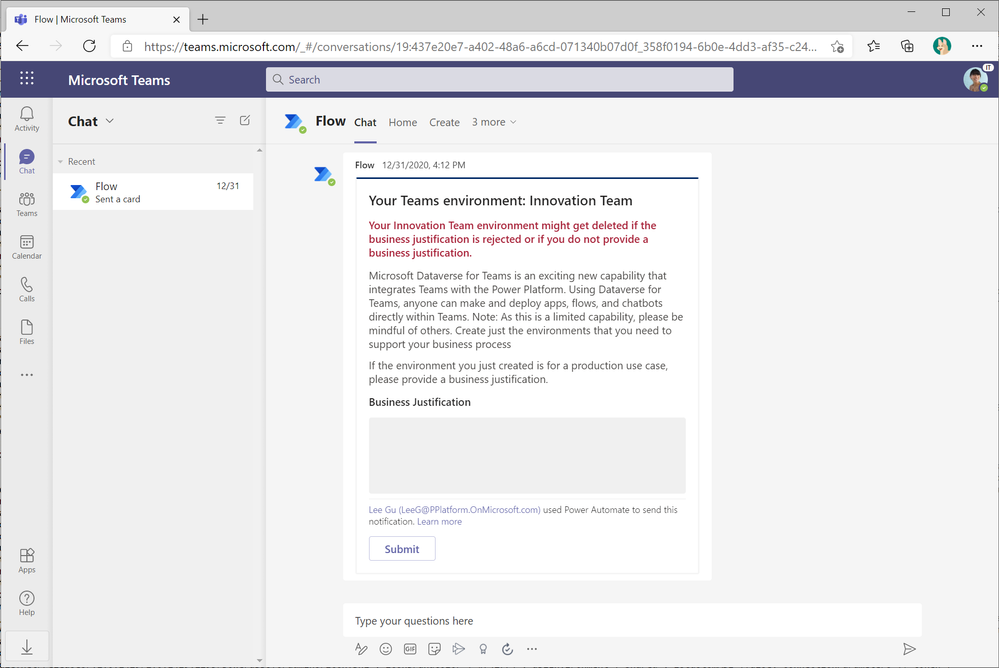Click the Flow avatar beside the message
999x668 pixels.
pos(324,175)
